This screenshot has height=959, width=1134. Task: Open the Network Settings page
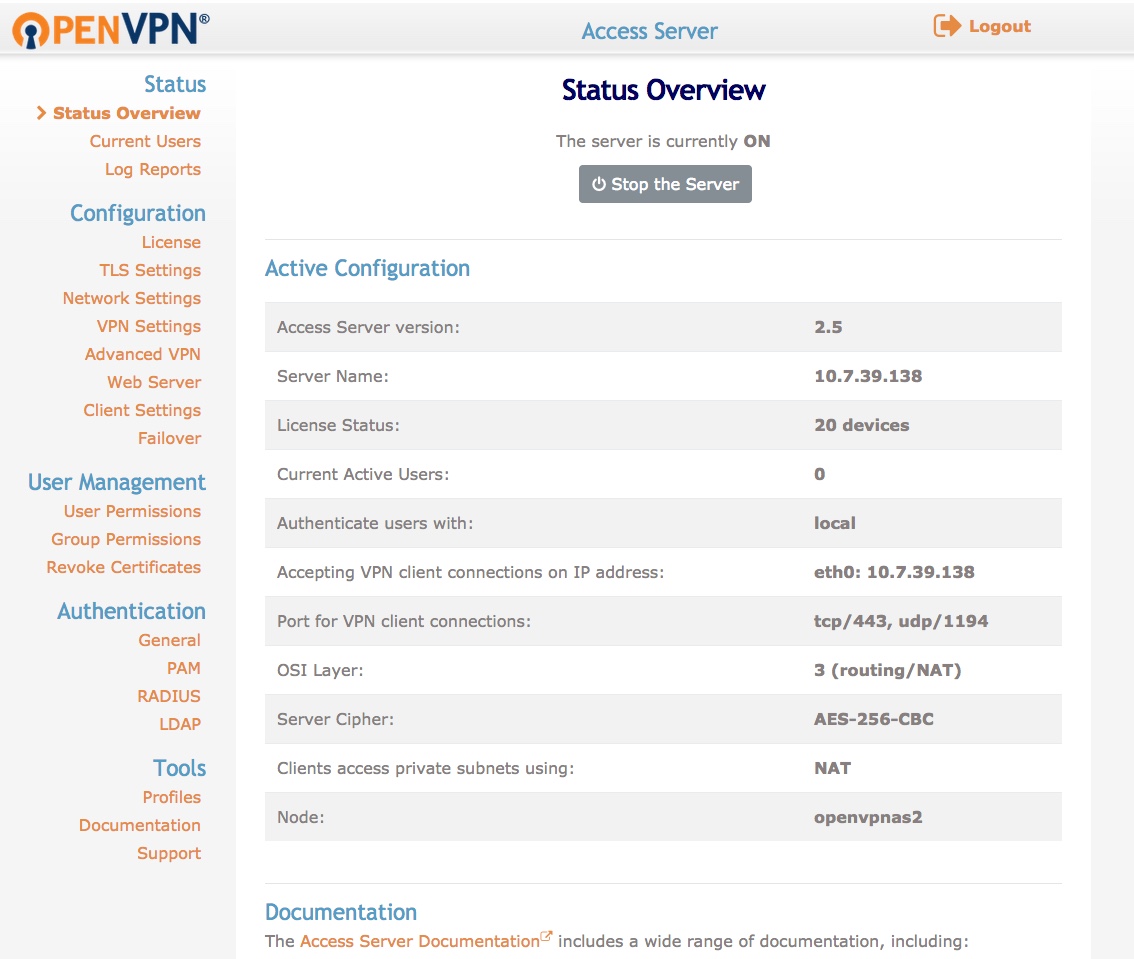(x=131, y=298)
